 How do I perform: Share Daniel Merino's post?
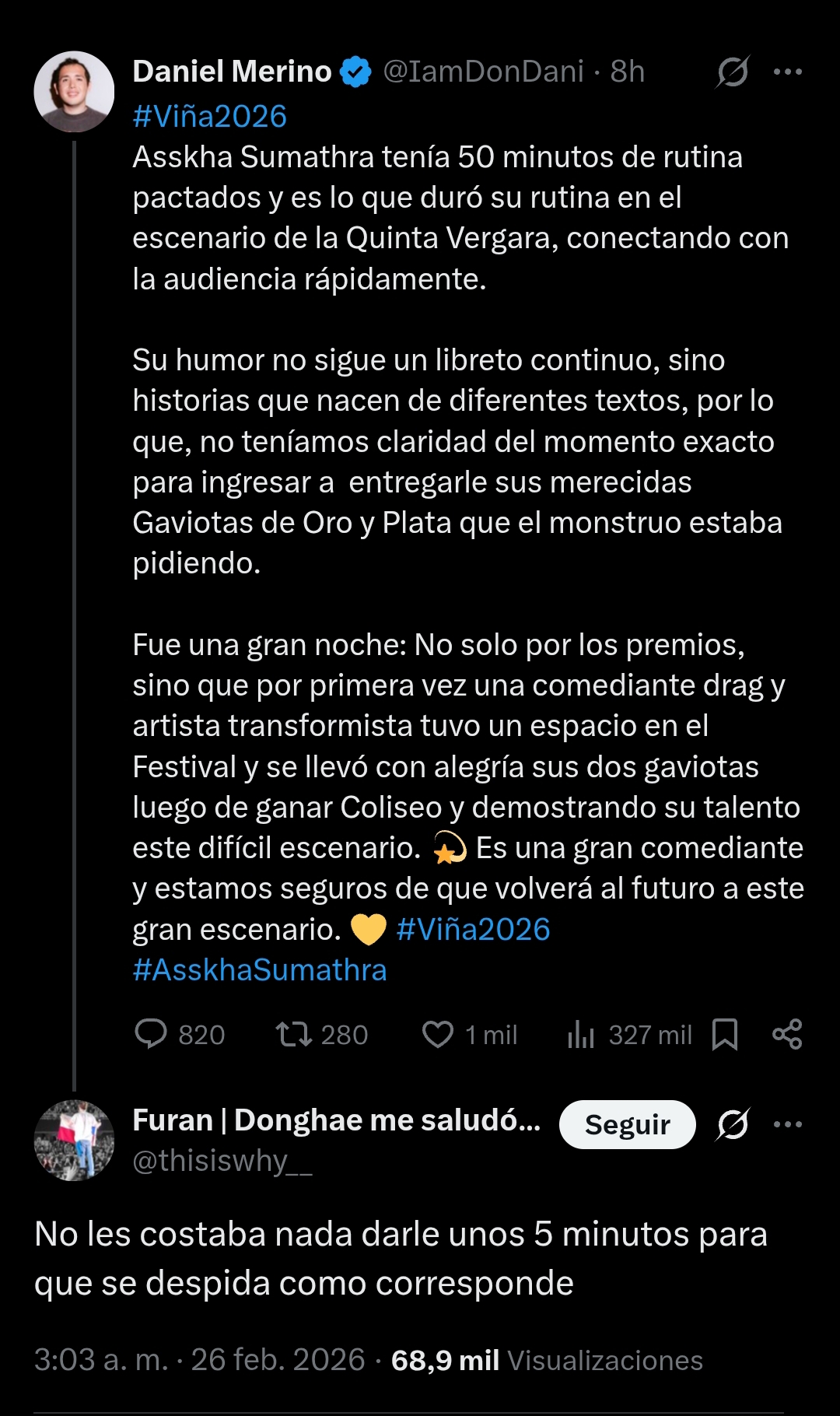pos(787,1035)
